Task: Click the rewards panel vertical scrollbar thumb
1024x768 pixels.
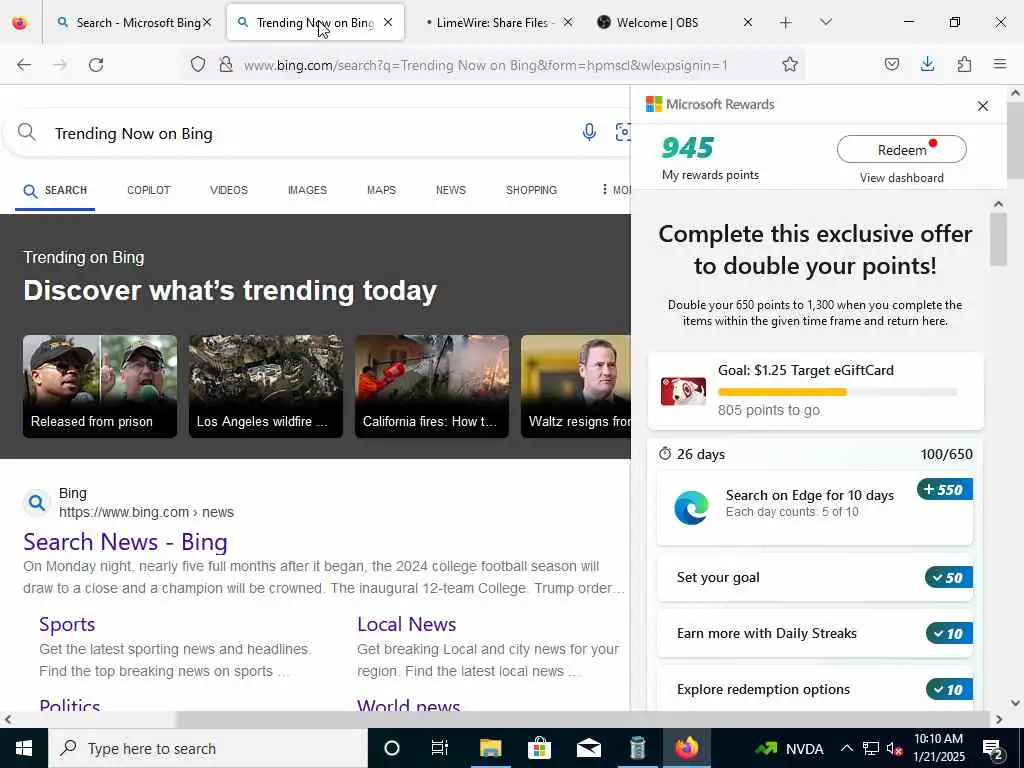Action: pos(998,239)
